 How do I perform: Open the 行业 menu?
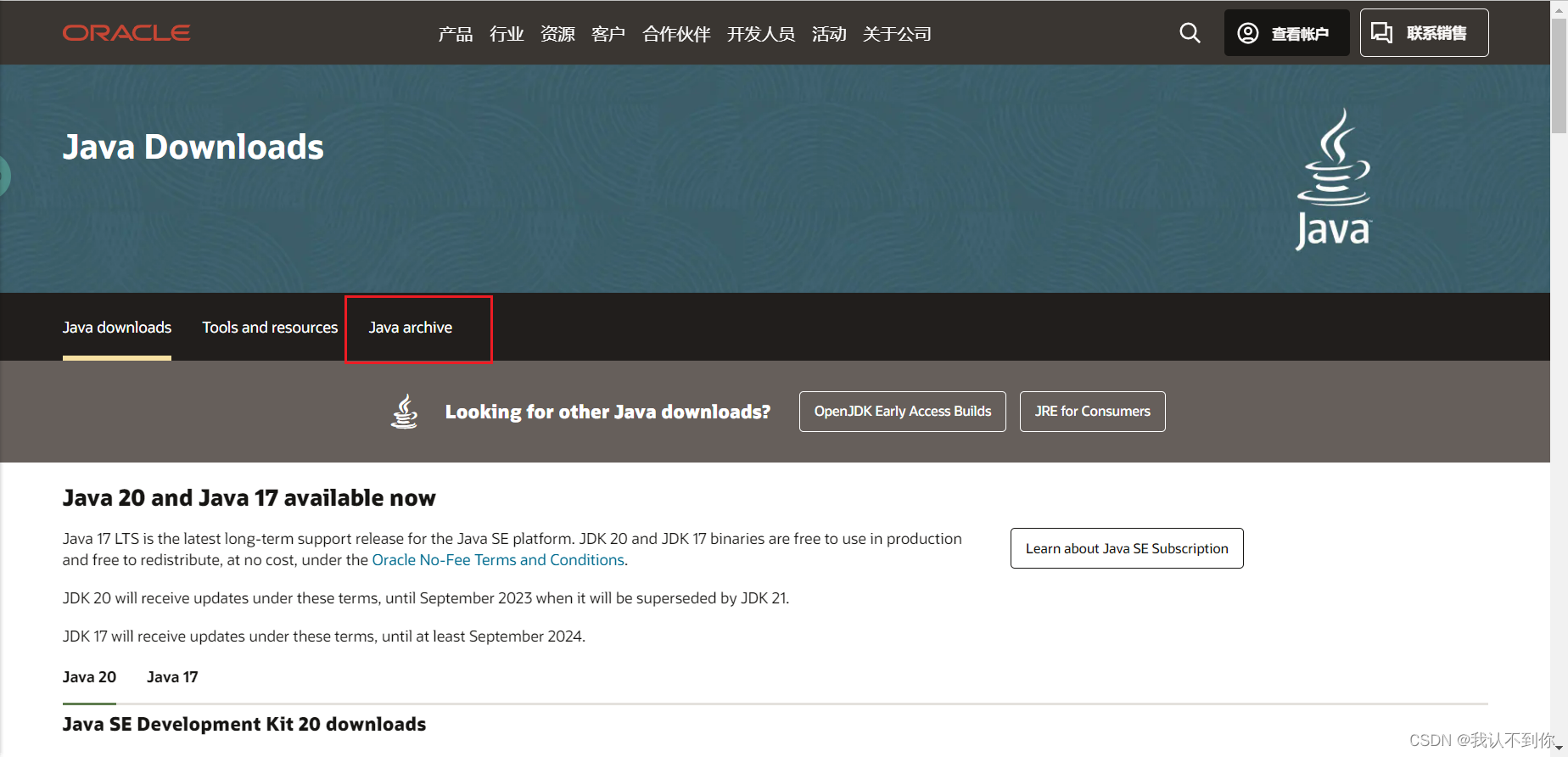coord(507,34)
